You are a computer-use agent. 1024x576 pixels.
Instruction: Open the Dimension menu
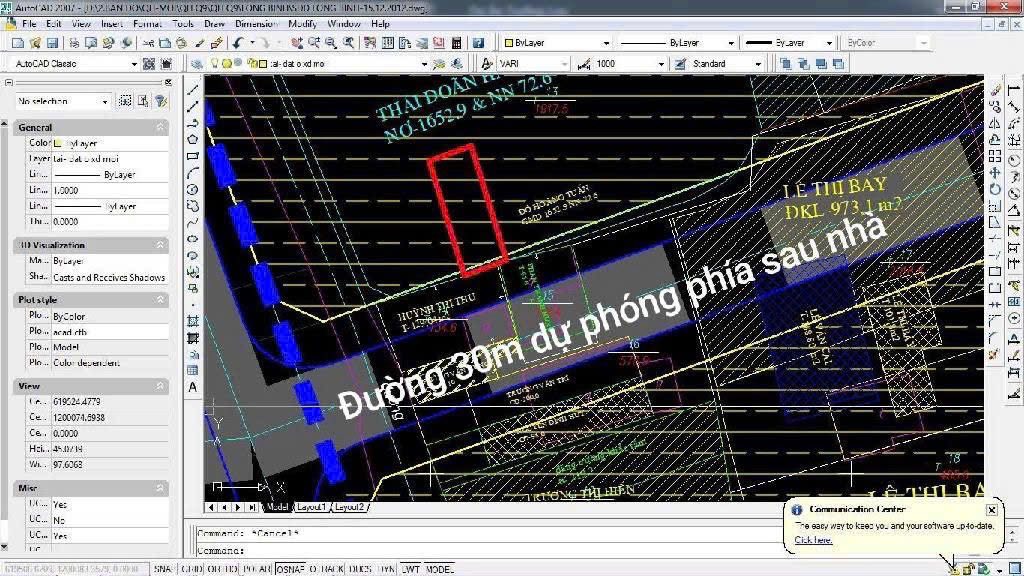coord(257,23)
